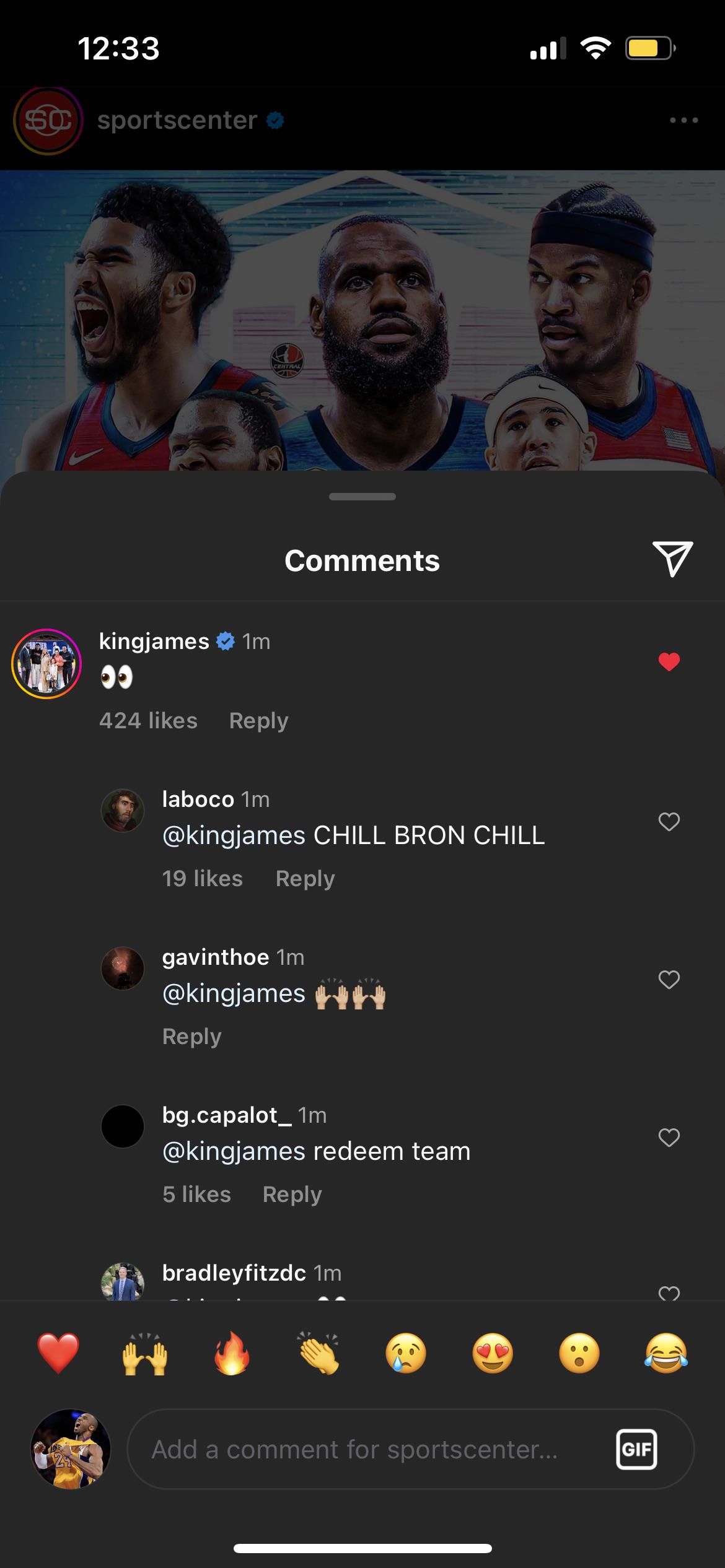Open the @kingjames mention in laboco's reply
The width and height of the screenshot is (725, 1568).
pos(234,835)
